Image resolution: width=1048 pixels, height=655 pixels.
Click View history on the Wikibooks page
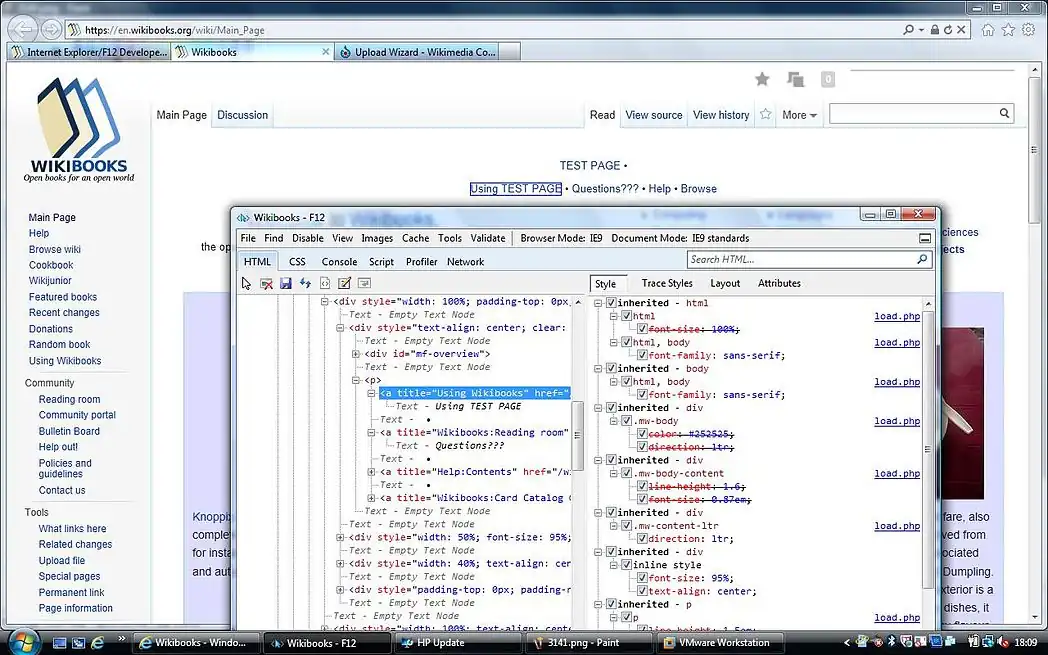click(x=721, y=115)
